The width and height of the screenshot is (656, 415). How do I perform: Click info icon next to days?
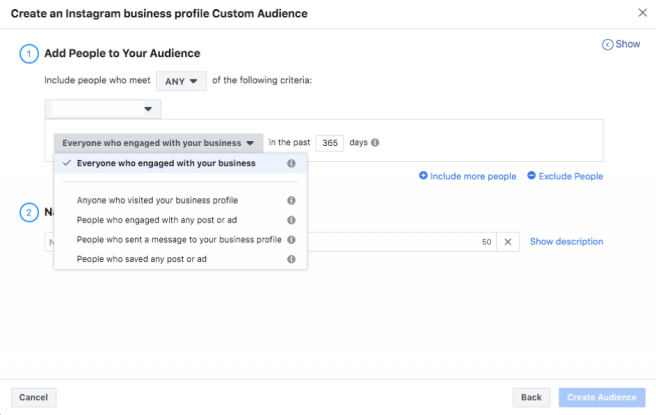(375, 143)
